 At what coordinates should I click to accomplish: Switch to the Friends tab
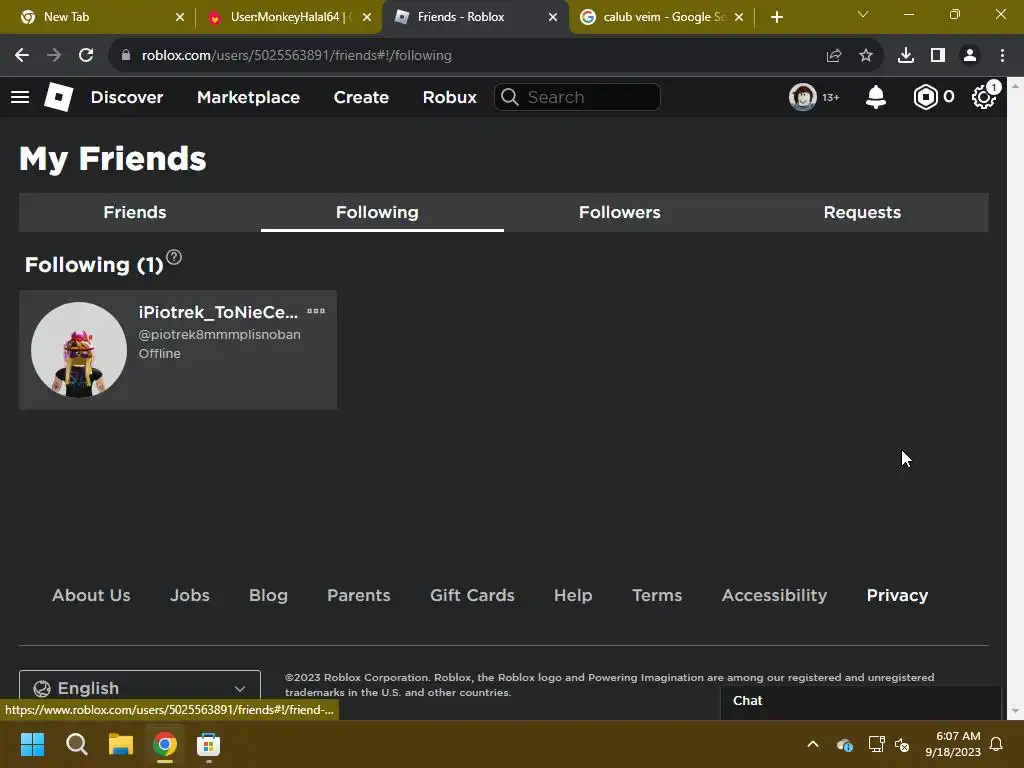coord(135,212)
